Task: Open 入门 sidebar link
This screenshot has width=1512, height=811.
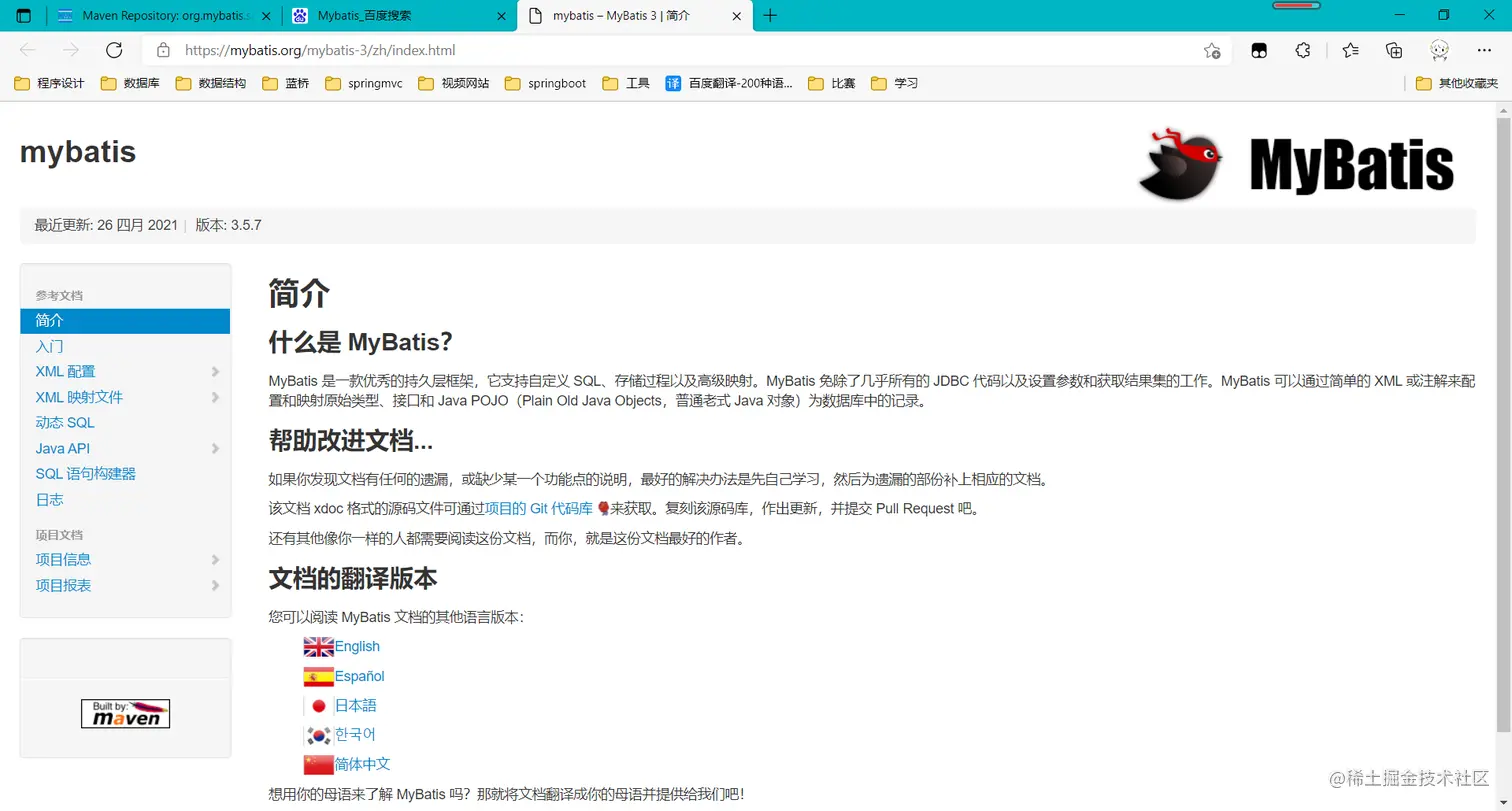Action: click(49, 346)
